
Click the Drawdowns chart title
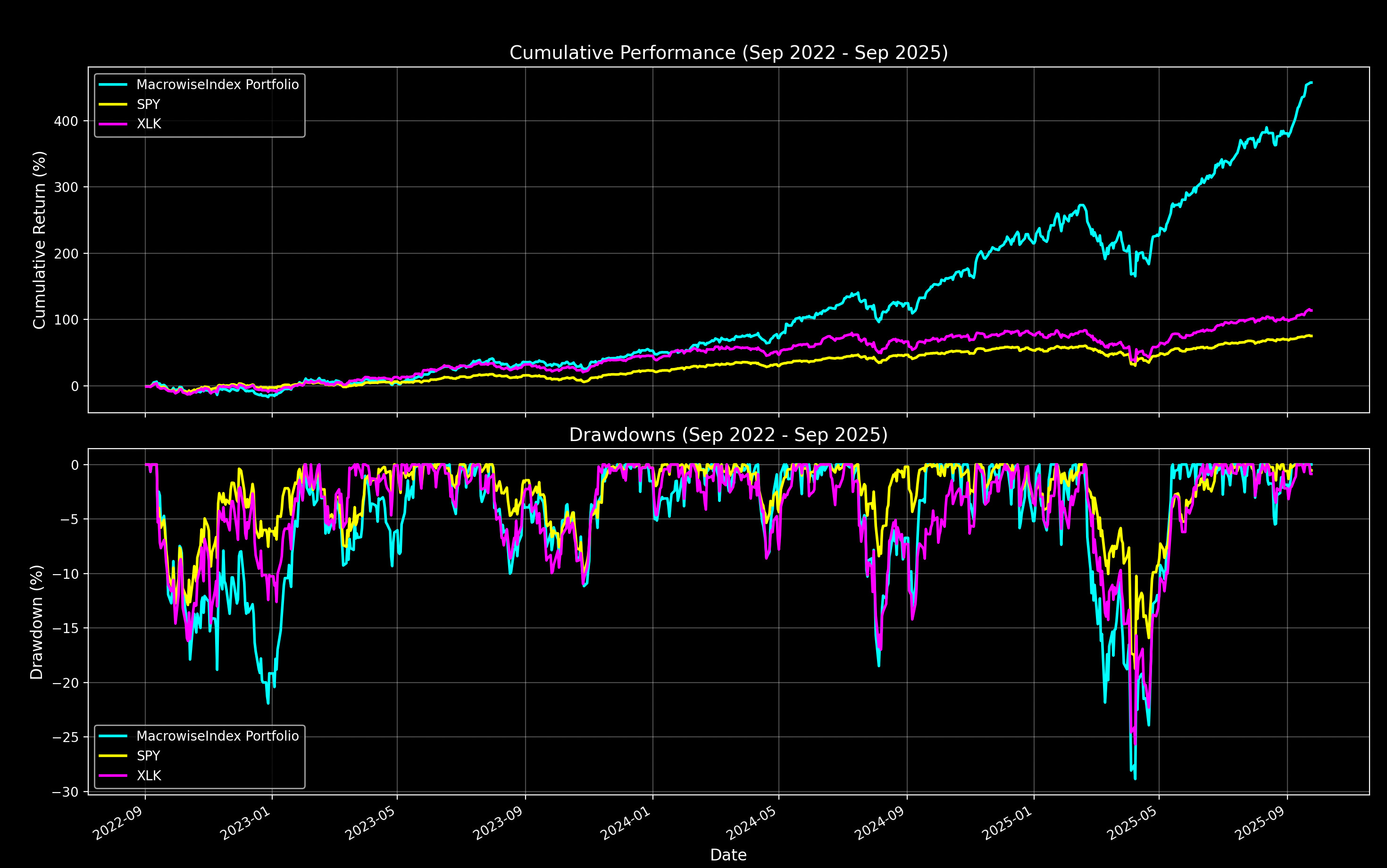click(728, 434)
